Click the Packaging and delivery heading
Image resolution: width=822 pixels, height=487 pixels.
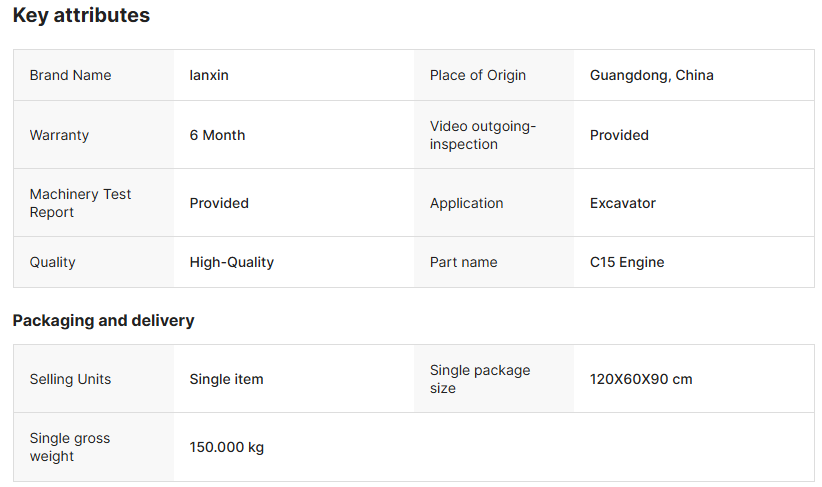click(103, 321)
